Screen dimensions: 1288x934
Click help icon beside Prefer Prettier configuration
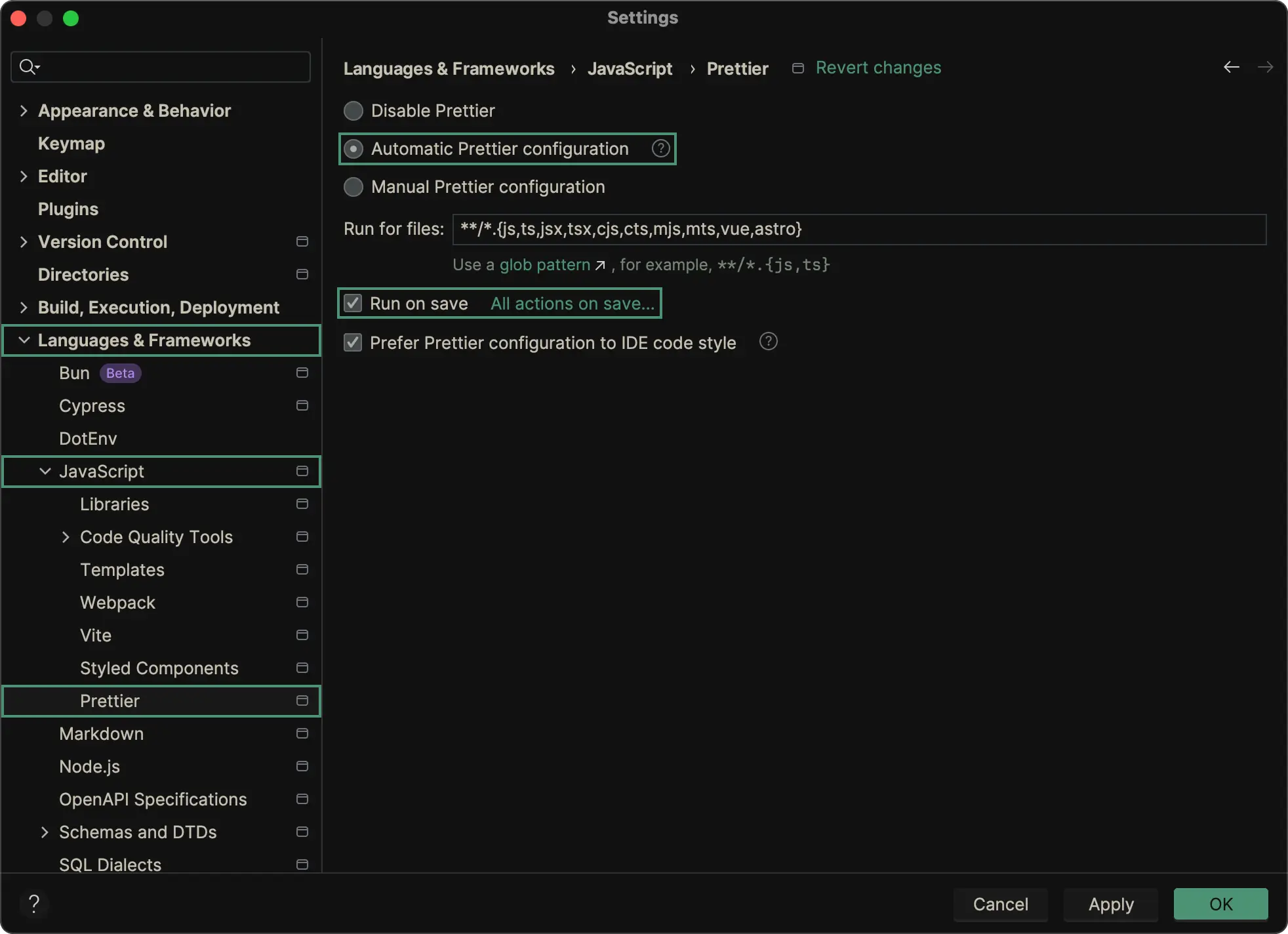pos(768,341)
